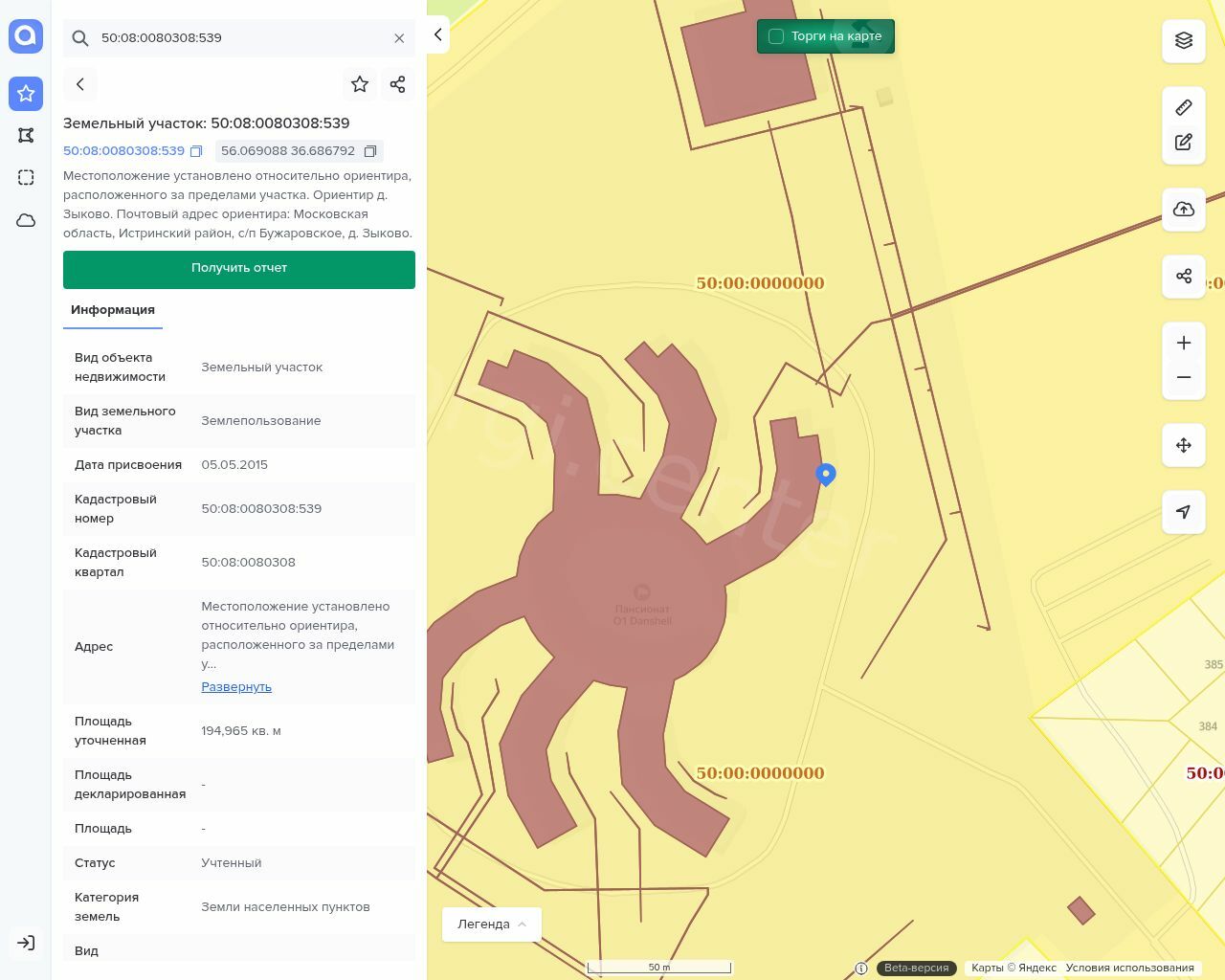Screen dimensions: 1225x980
Task: Zoom in the map with plus
Action: point(1184,343)
